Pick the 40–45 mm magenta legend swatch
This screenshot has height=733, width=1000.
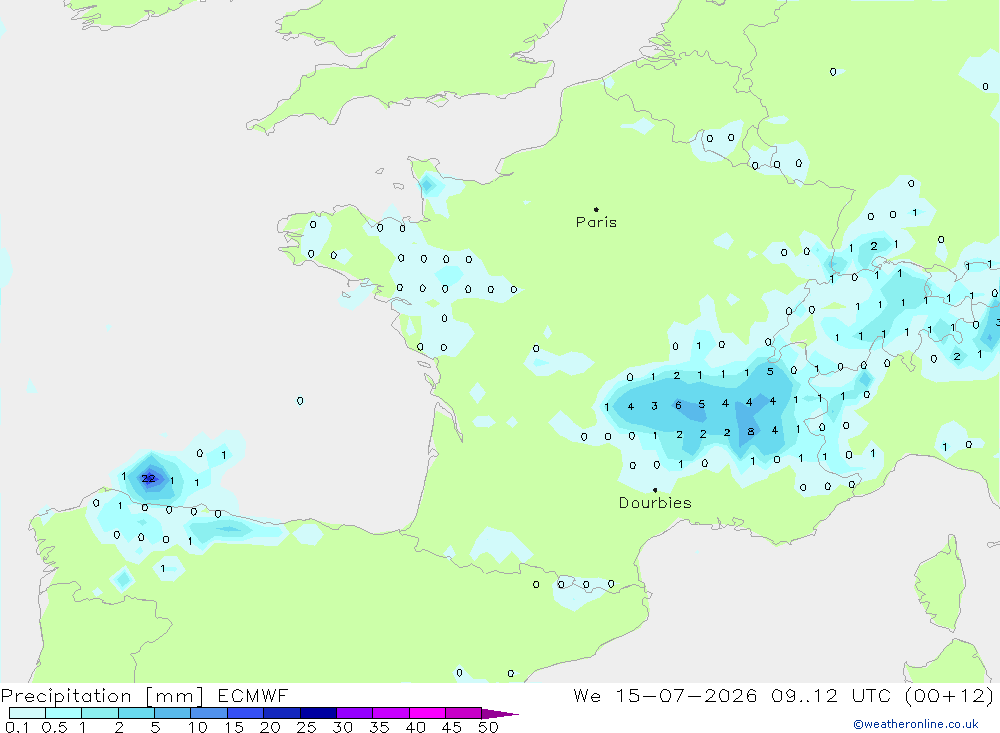427,713
